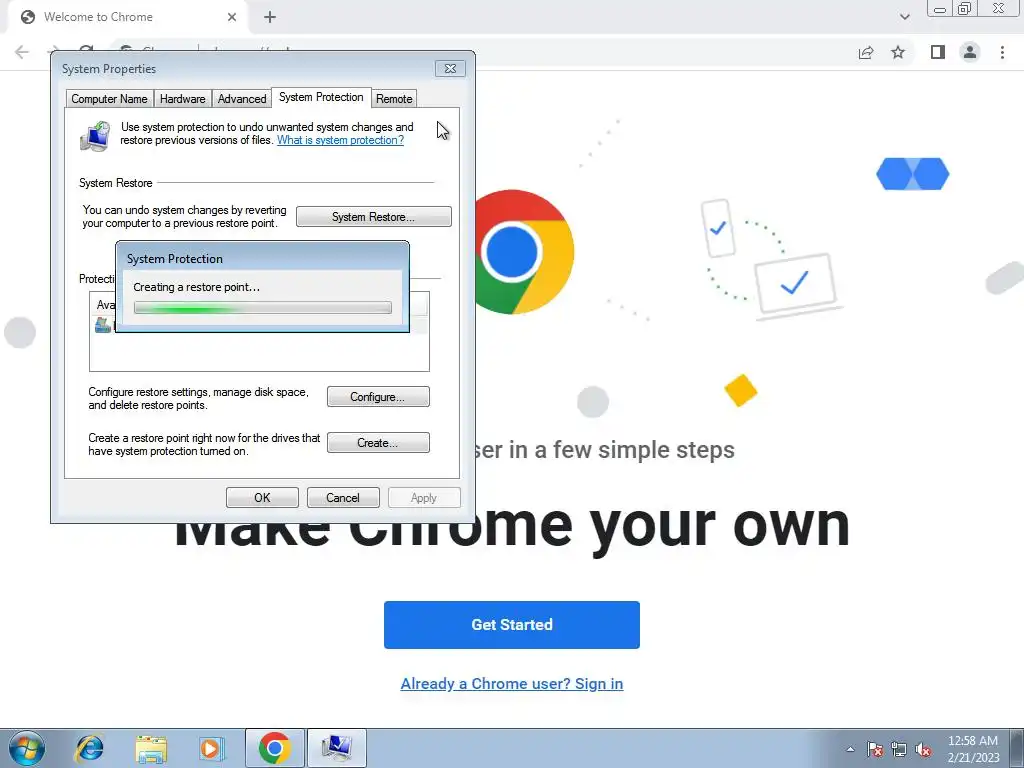
Task: Click Cancel in System Properties
Action: pyautogui.click(x=343, y=498)
